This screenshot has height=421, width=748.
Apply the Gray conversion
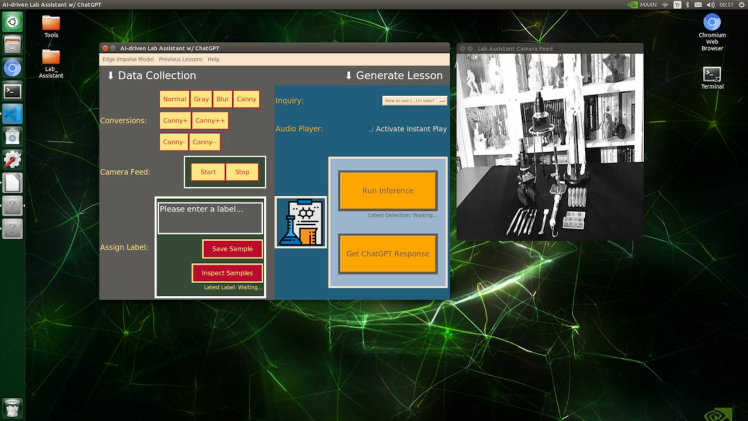click(x=201, y=99)
